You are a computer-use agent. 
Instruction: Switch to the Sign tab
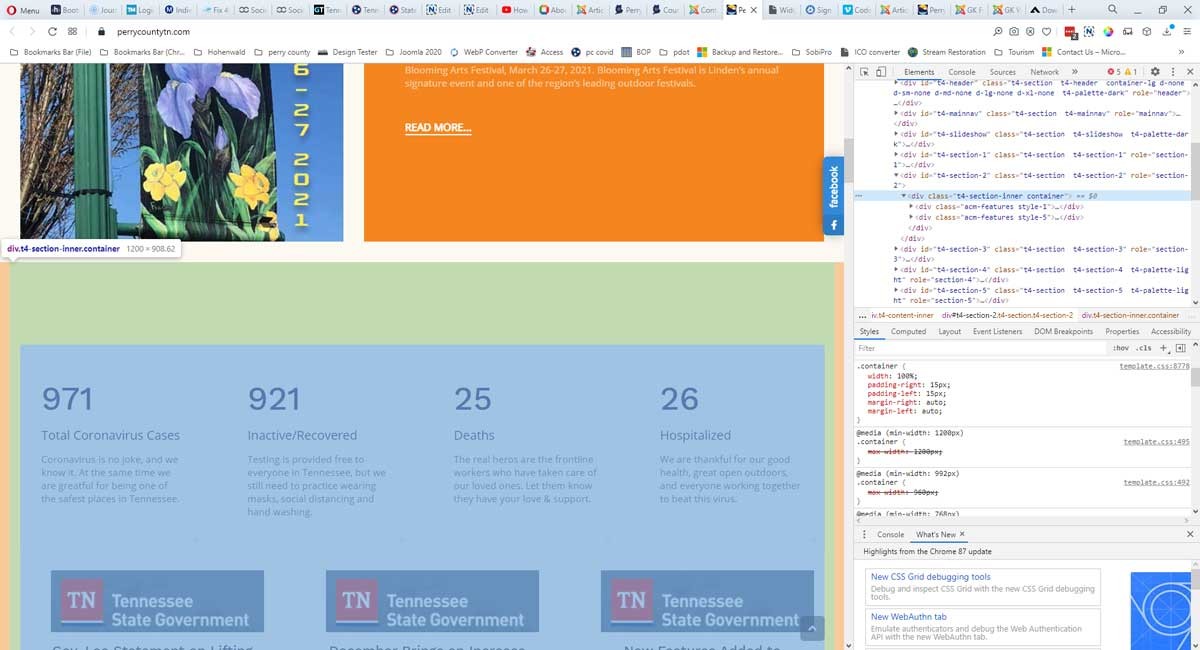click(x=817, y=10)
